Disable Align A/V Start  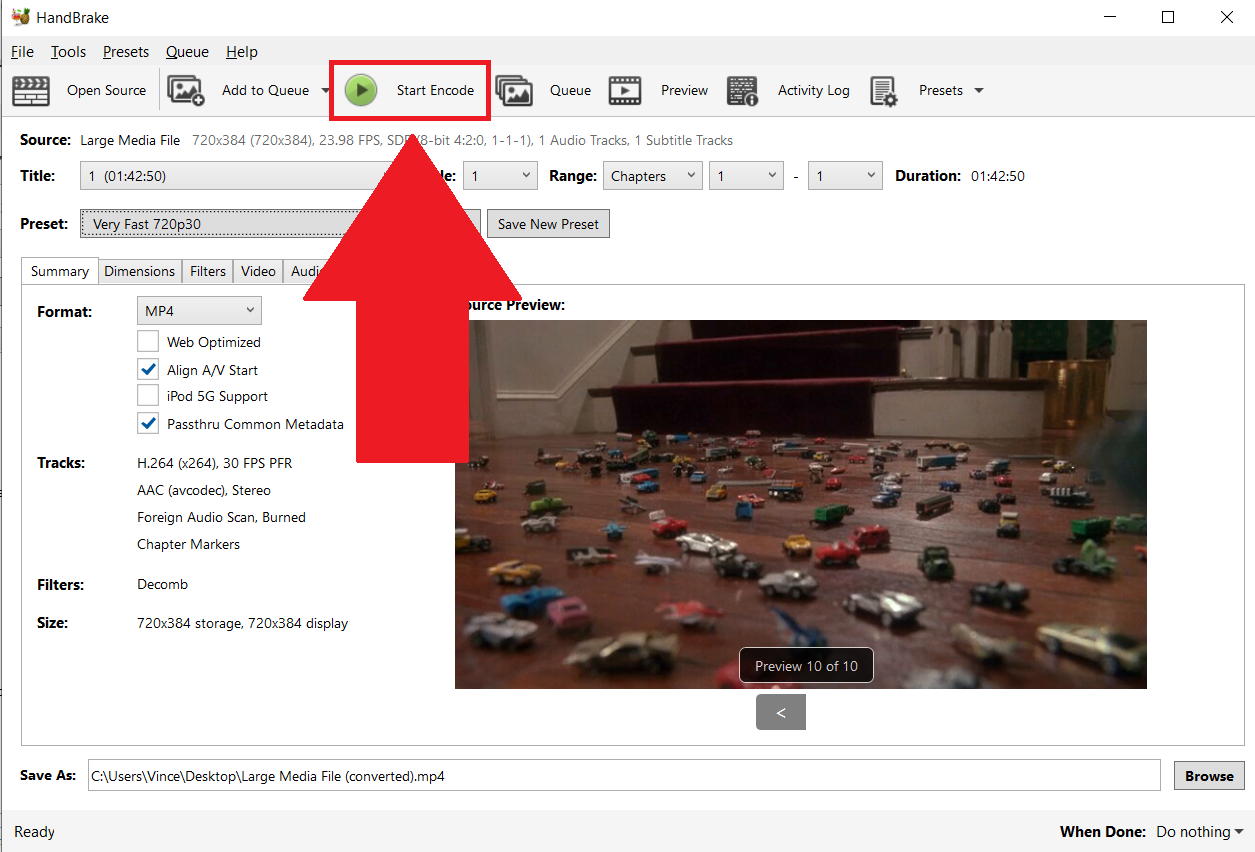point(148,368)
